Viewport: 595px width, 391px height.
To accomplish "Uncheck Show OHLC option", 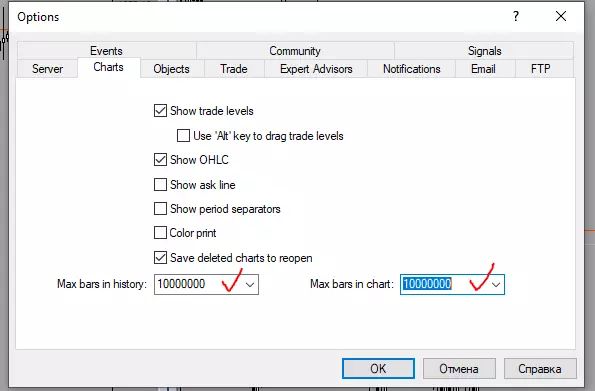I will 160,159.
